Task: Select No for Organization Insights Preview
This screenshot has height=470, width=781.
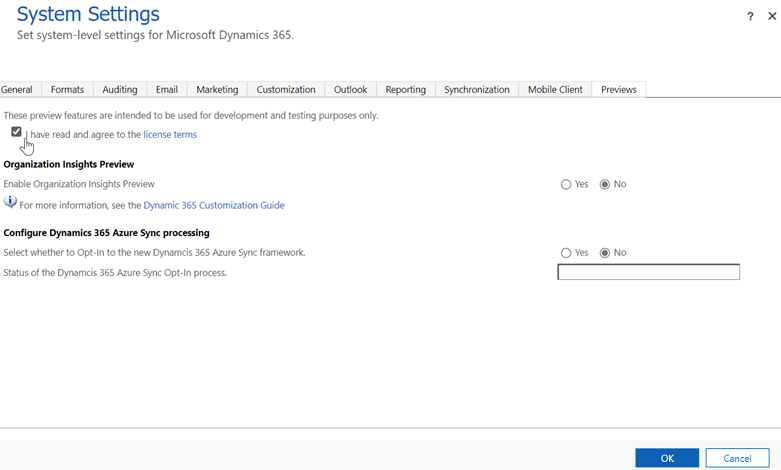Action: coord(605,185)
